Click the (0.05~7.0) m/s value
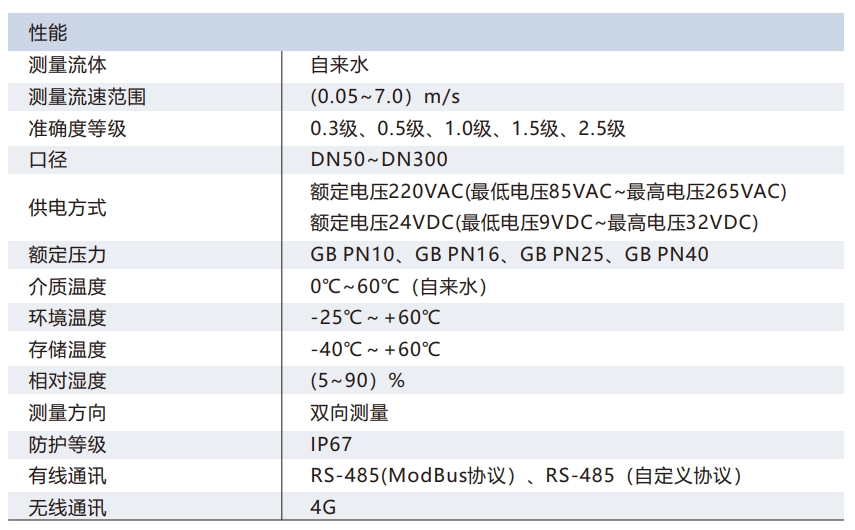This screenshot has height=530, width=855. (385, 97)
